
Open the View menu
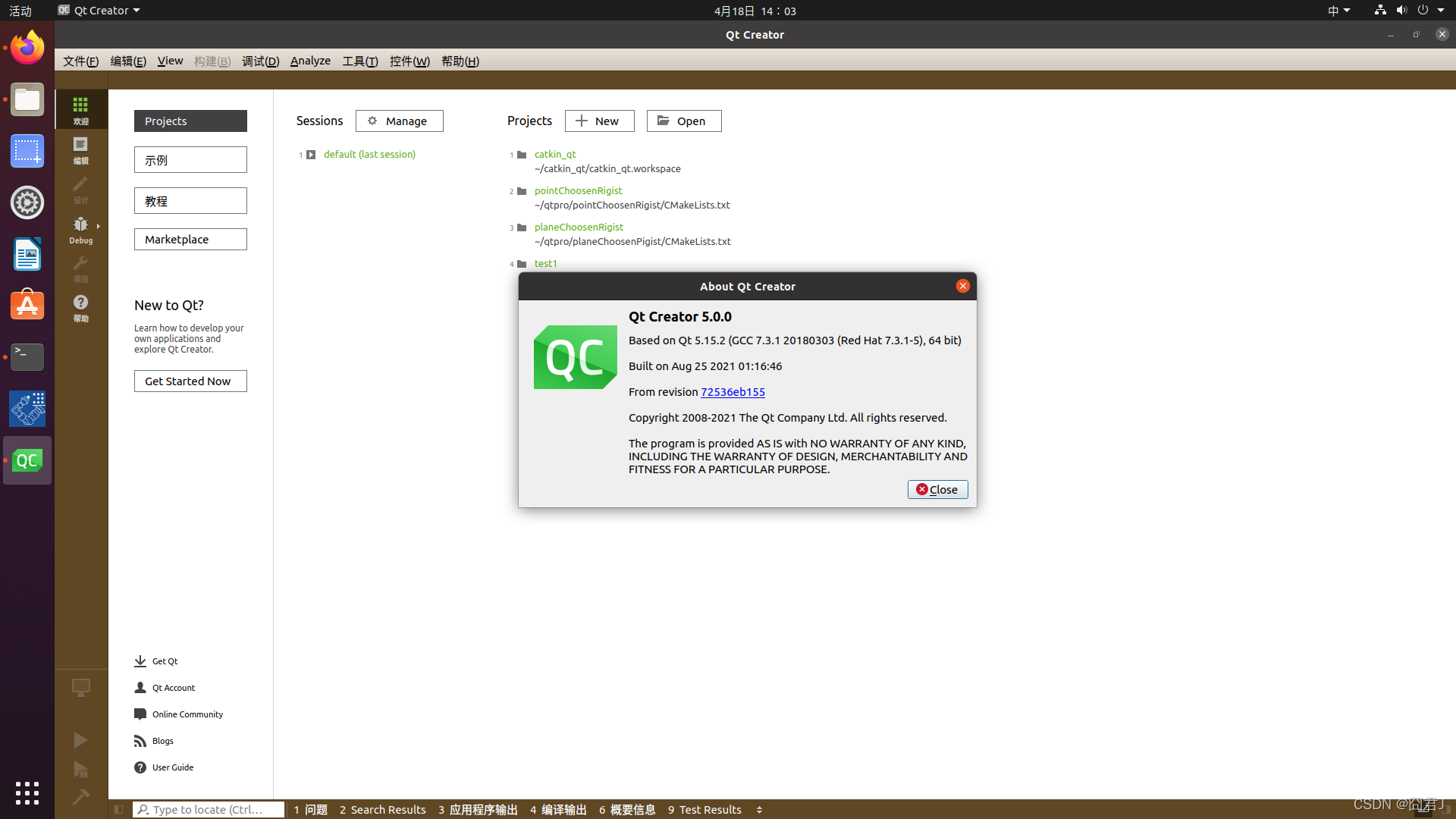(x=170, y=61)
